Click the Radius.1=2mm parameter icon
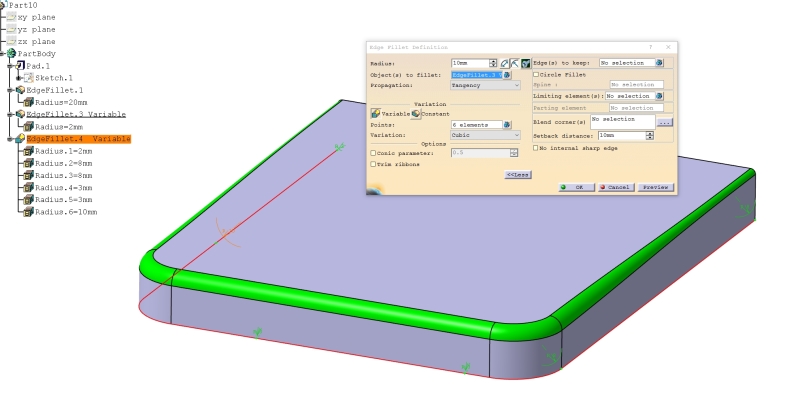This screenshot has width=800, height=393. (x=29, y=151)
